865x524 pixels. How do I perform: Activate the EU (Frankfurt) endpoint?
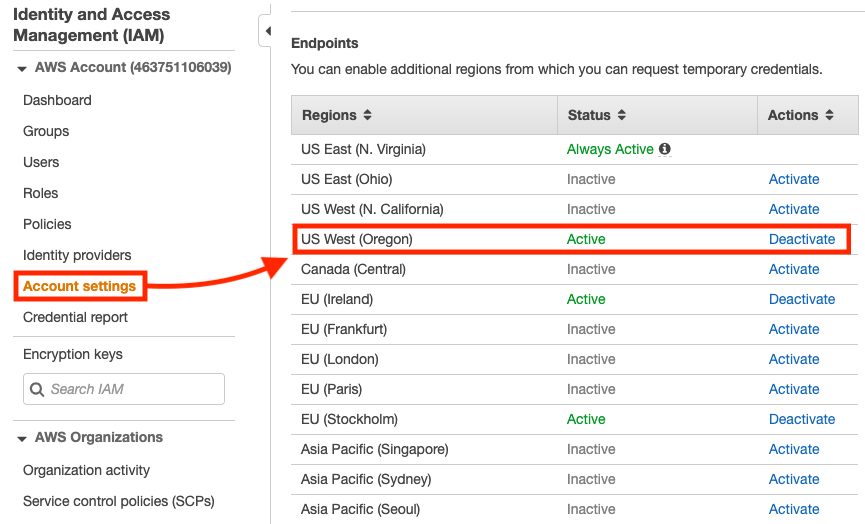794,329
